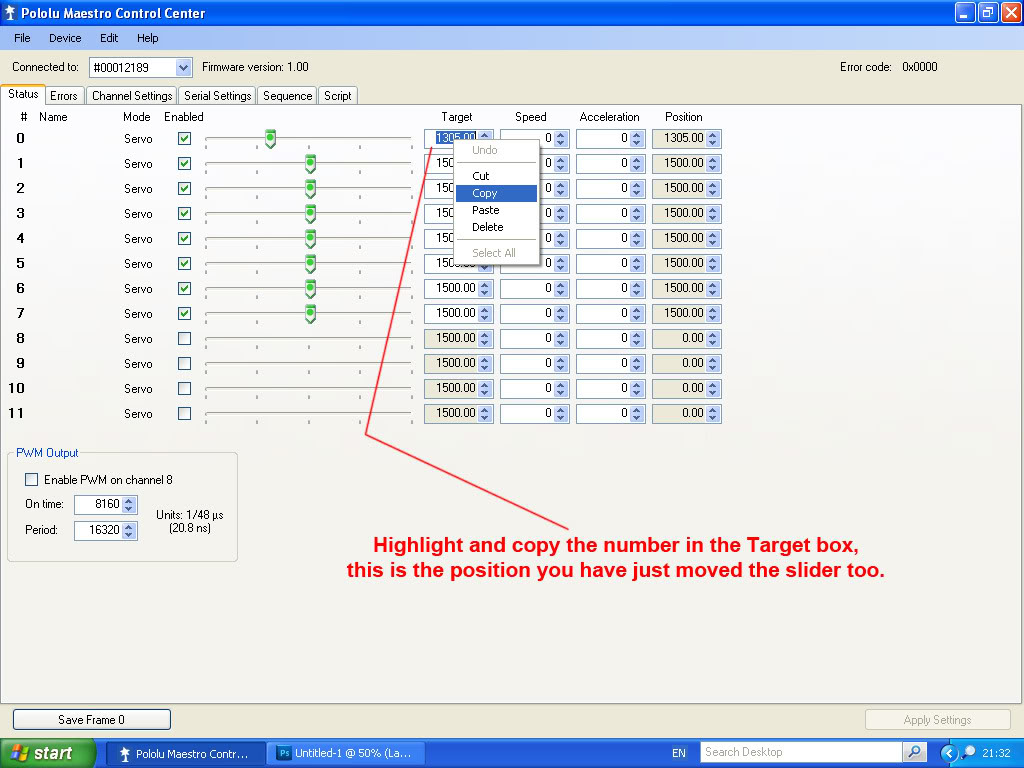The image size is (1024, 768).
Task: Disable servo channel 3 checkbox
Action: pos(185,214)
